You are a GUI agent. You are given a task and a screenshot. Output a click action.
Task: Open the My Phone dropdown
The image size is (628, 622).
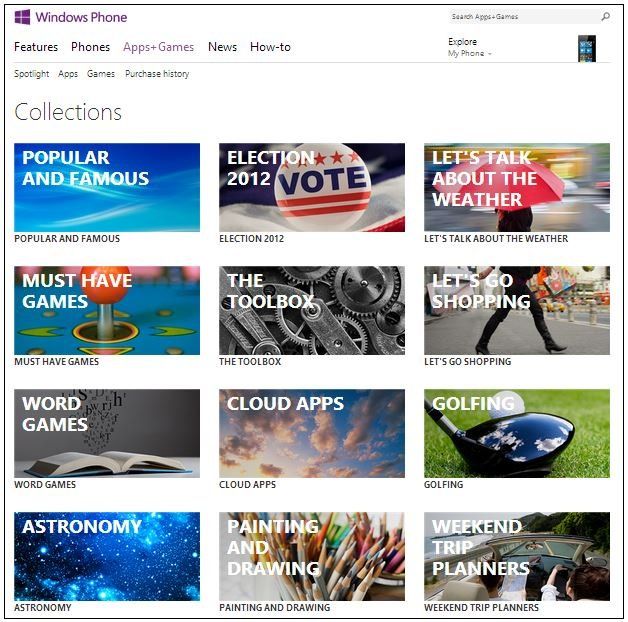tap(469, 53)
